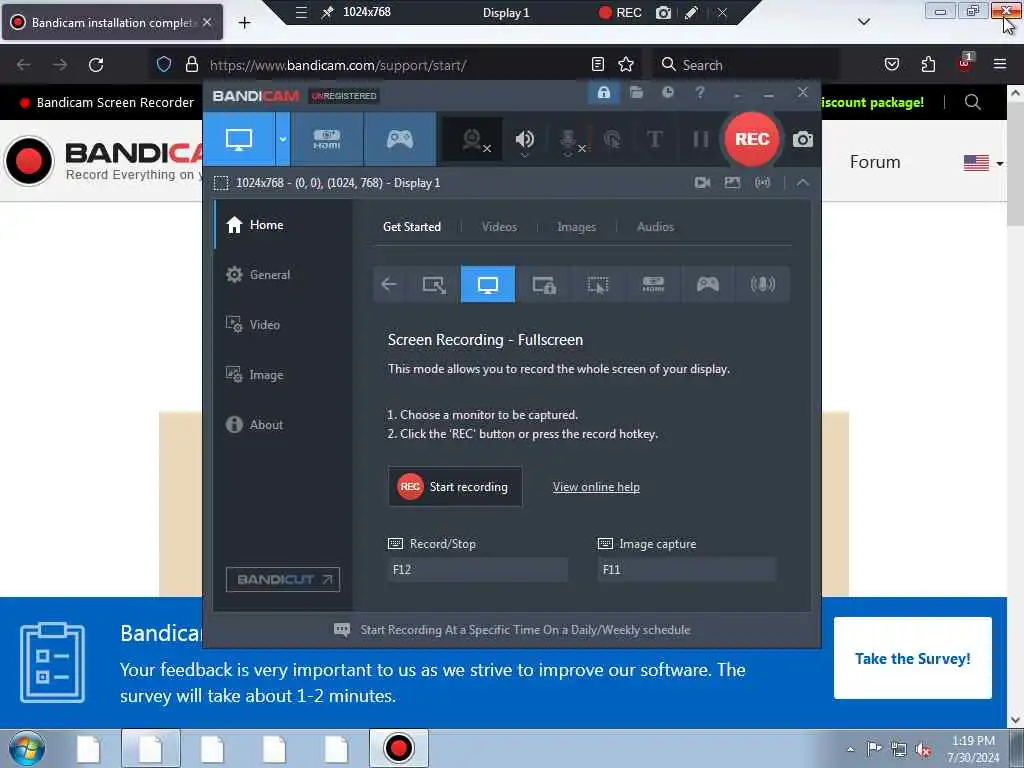Open Image settings in sidebar
This screenshot has width=1024, height=768.
pos(282,375)
